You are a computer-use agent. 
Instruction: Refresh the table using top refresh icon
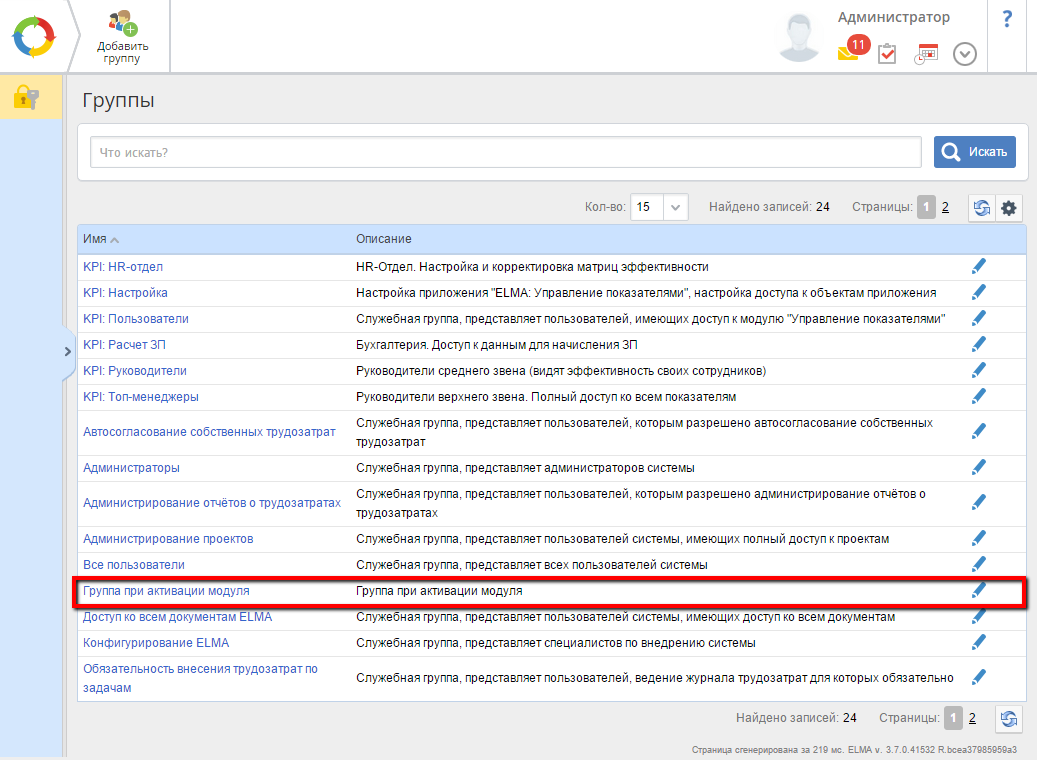982,208
